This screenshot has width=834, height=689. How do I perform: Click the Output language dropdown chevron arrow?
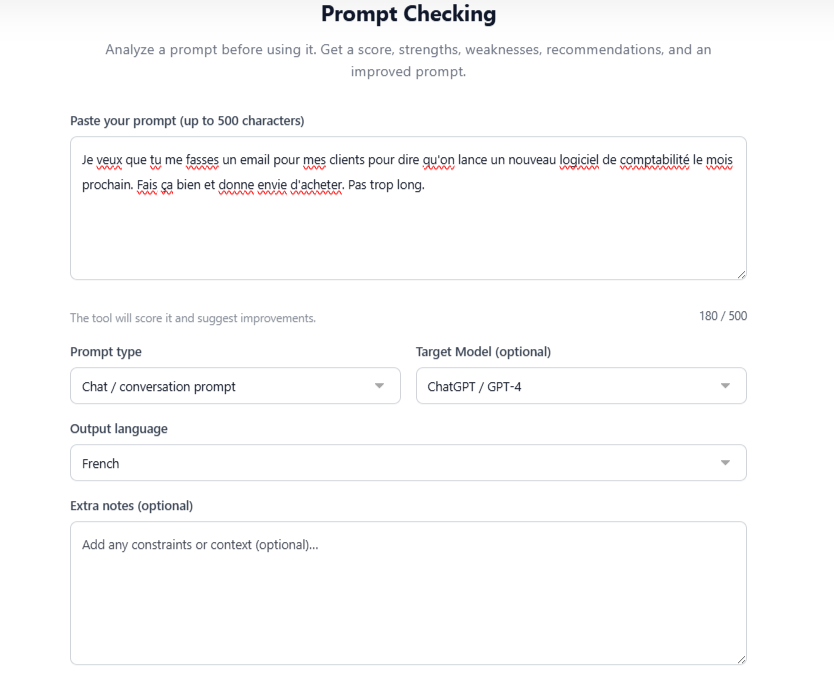click(725, 463)
